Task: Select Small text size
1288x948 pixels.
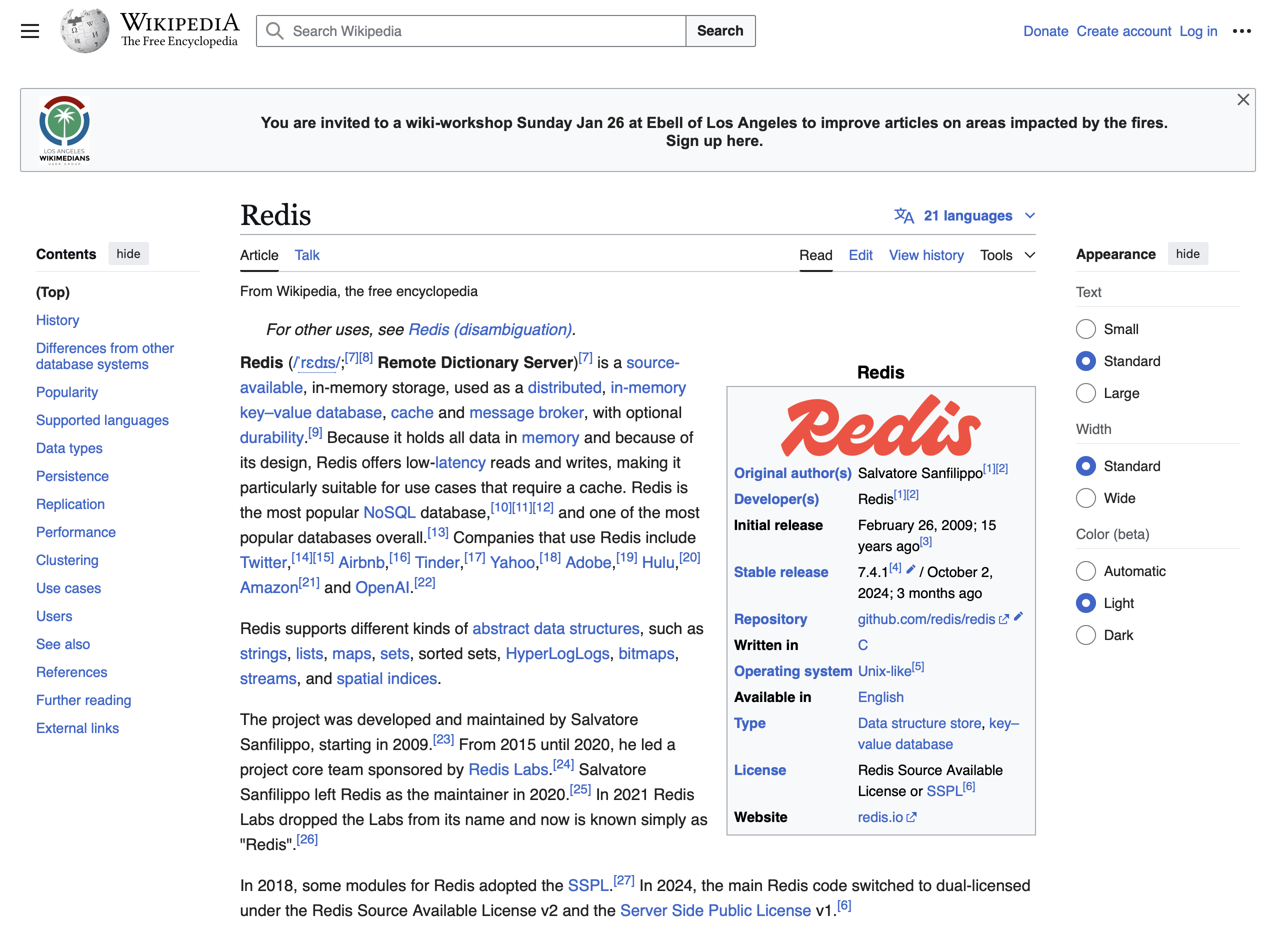Action: (x=1085, y=329)
